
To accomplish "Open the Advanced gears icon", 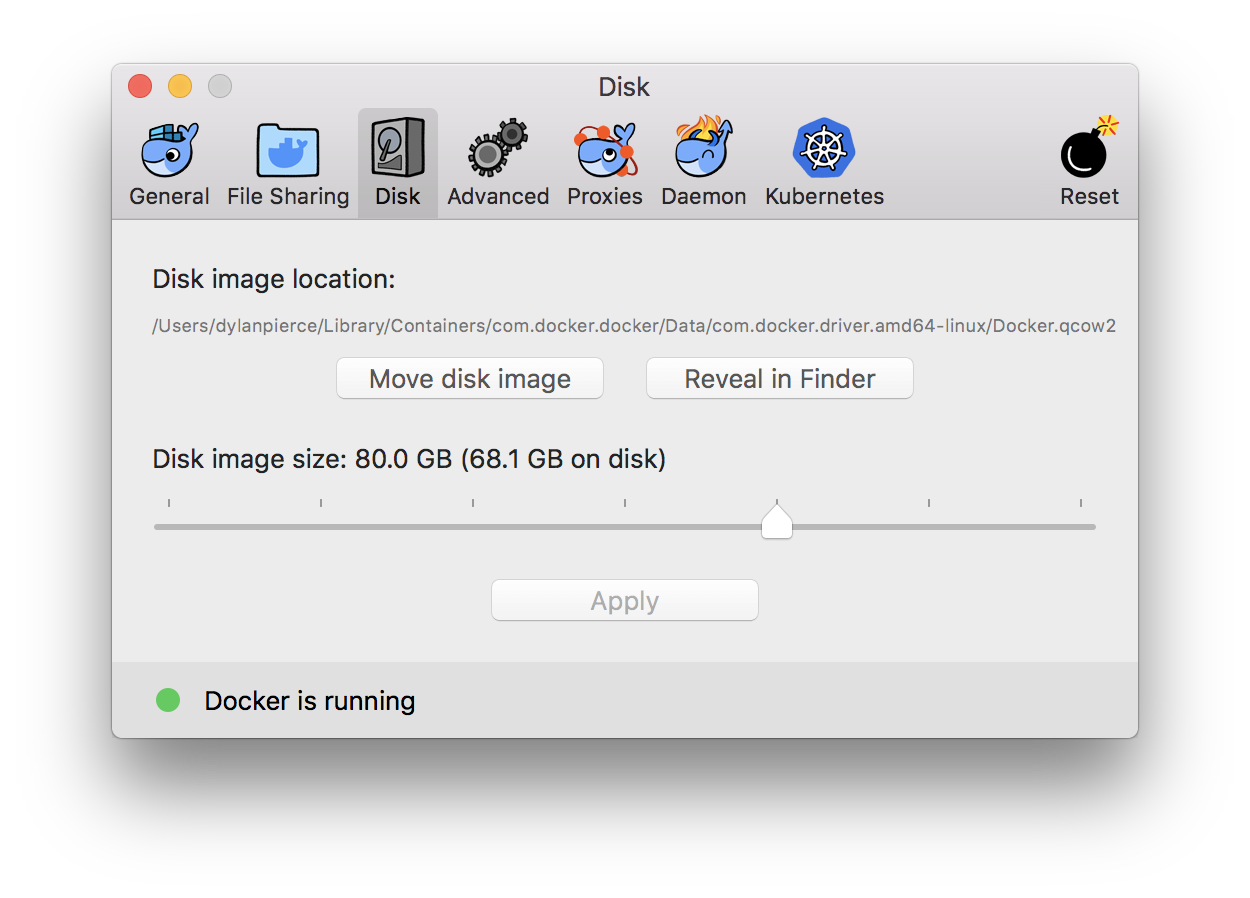I will 497,149.
